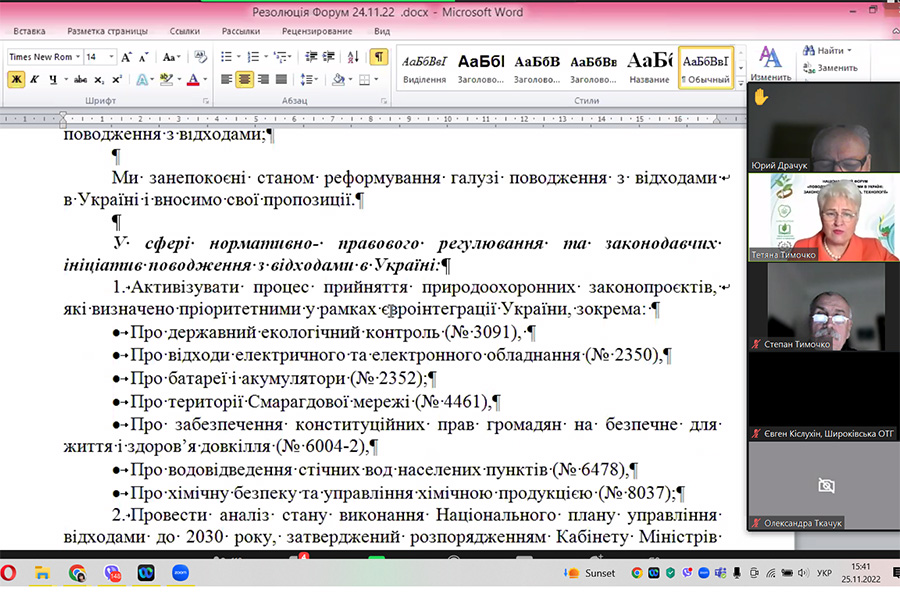Click the subscript icon
Viewport: 900px width, 600px height.
[x=100, y=79]
